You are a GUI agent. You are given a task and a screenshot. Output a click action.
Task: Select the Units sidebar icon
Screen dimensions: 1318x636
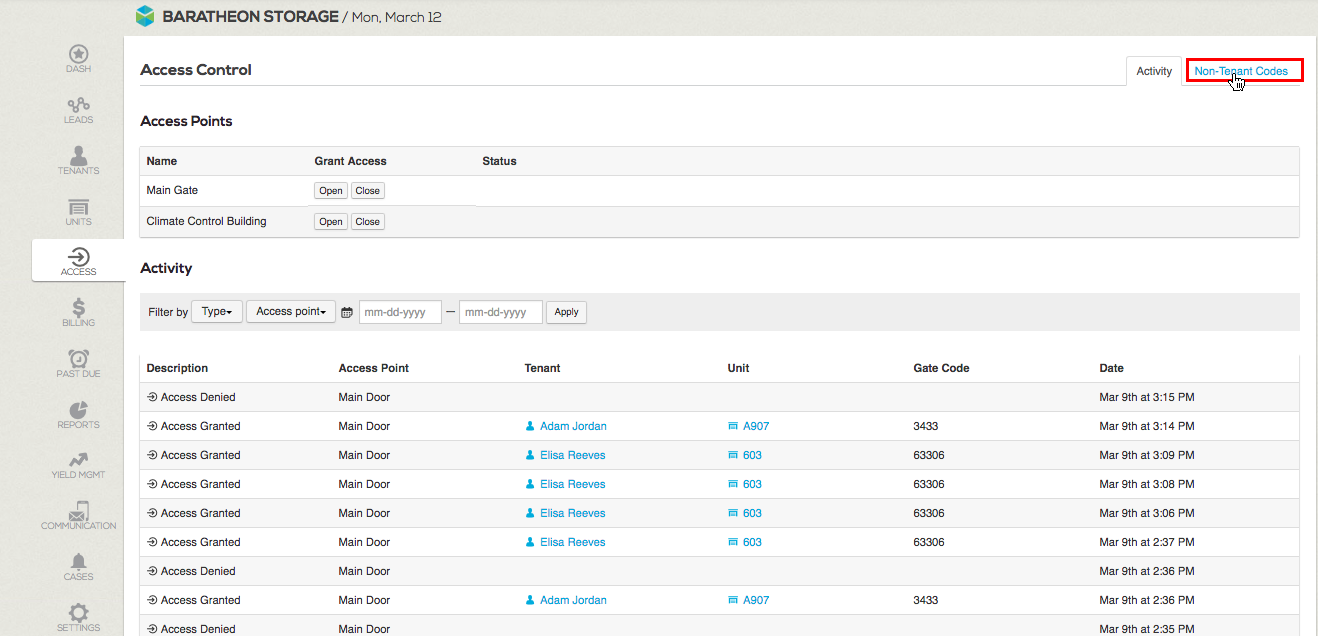(x=78, y=208)
